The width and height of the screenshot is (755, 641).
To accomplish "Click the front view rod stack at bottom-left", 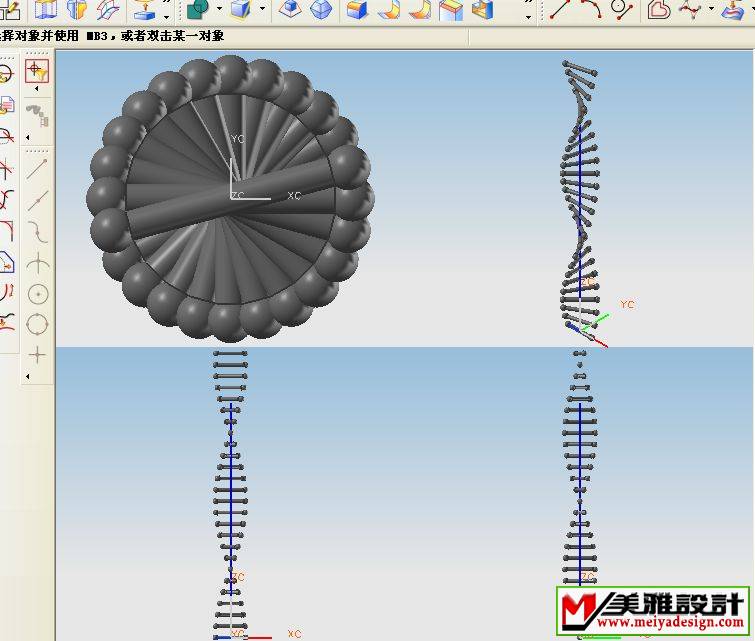I will coord(230,494).
